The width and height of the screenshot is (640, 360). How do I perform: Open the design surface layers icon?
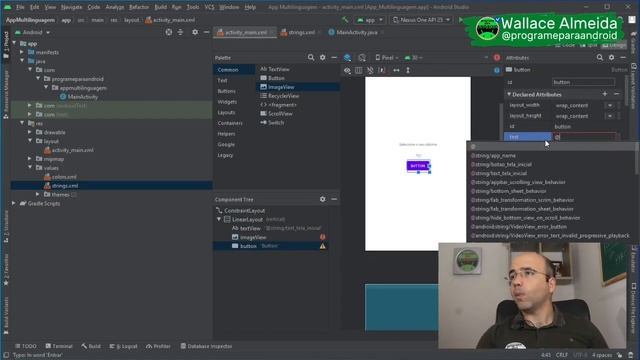click(347, 58)
